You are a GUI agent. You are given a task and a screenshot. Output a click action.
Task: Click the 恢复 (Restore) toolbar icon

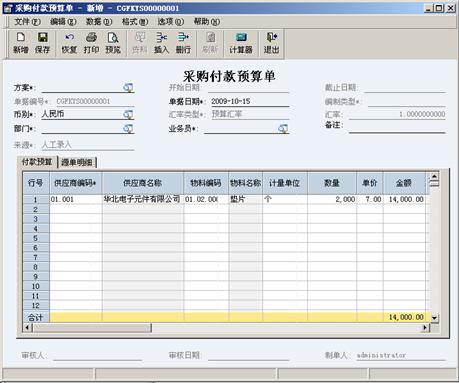(69, 43)
